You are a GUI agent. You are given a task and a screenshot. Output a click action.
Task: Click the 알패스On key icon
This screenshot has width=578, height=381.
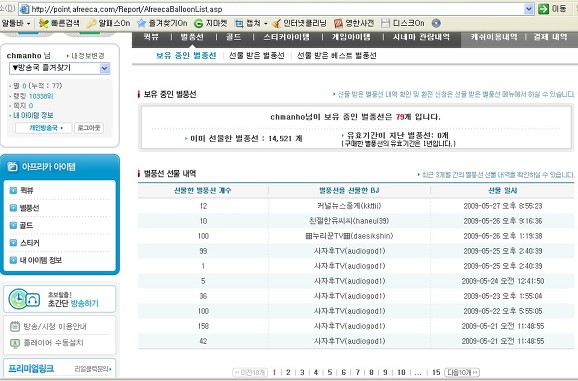point(91,24)
